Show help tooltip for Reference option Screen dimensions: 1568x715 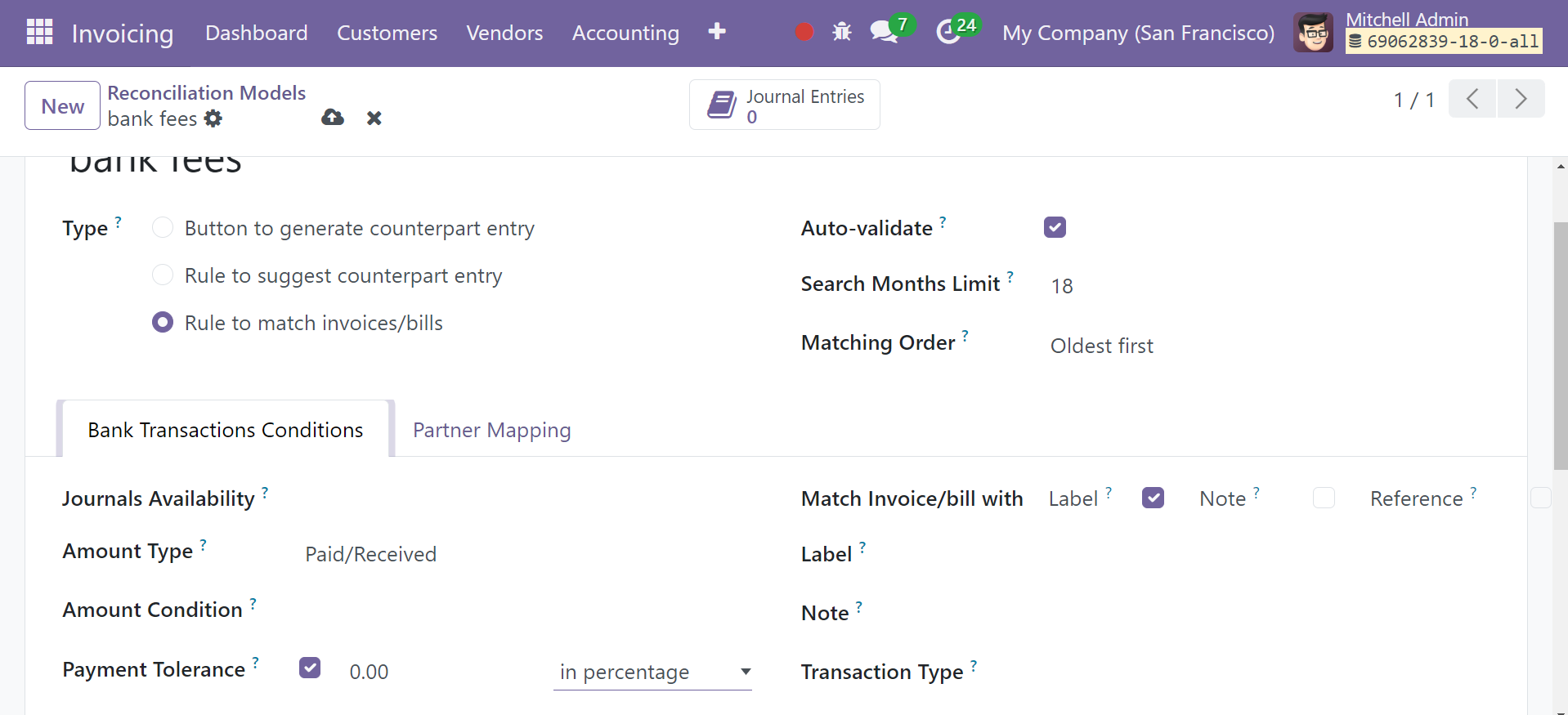(x=1473, y=492)
